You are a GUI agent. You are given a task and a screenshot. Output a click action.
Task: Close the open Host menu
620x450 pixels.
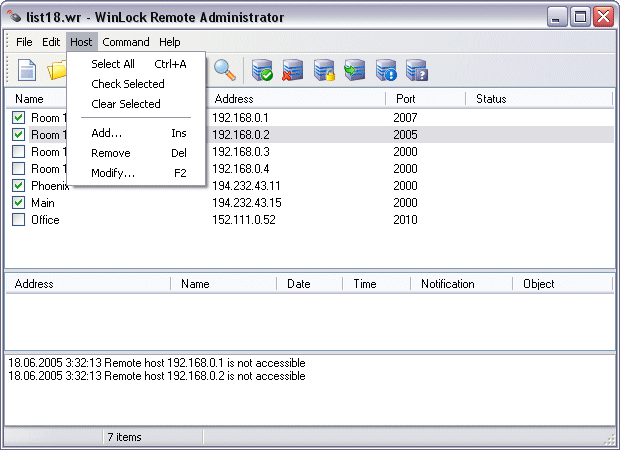click(81, 42)
